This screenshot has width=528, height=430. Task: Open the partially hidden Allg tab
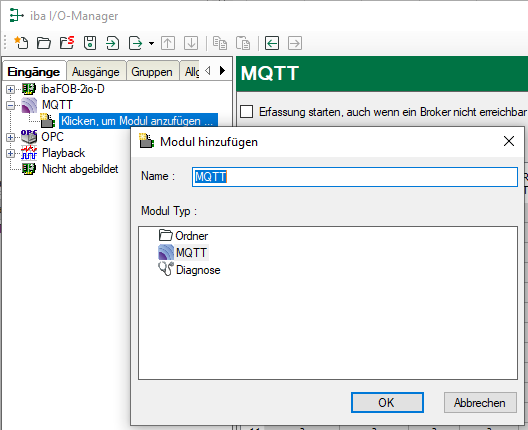191,72
